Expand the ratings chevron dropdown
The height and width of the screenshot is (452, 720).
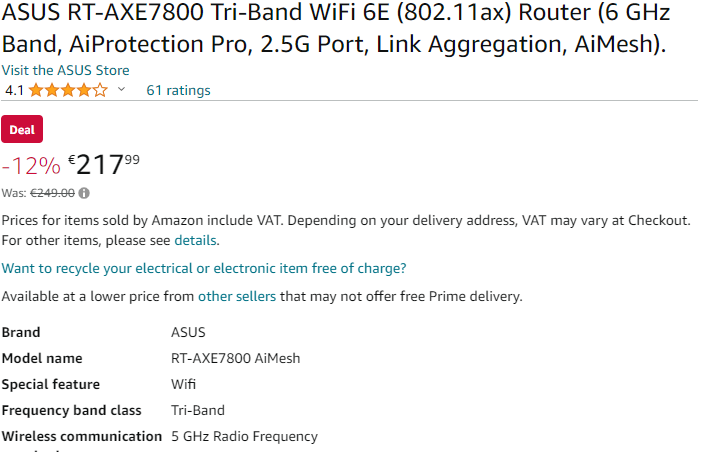[x=121, y=90]
